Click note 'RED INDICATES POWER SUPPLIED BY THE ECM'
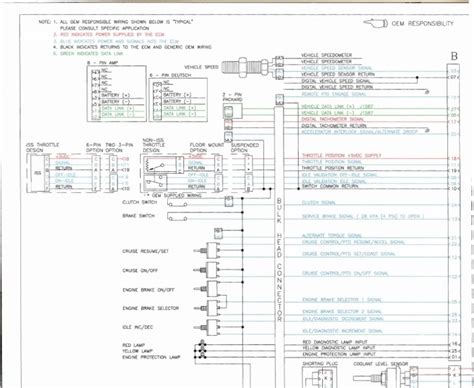The height and width of the screenshot is (388, 474). [x=112, y=34]
